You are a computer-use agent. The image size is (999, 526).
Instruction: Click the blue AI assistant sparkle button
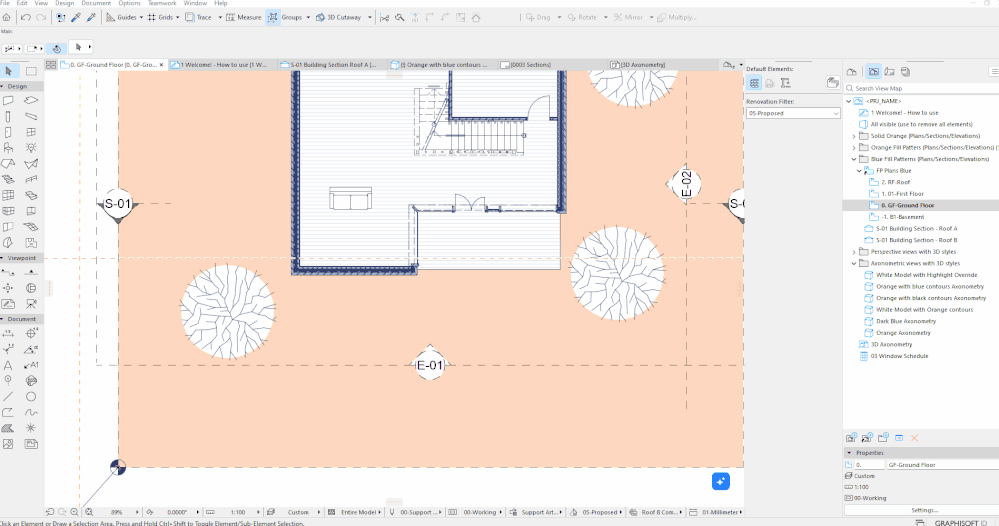coord(722,482)
